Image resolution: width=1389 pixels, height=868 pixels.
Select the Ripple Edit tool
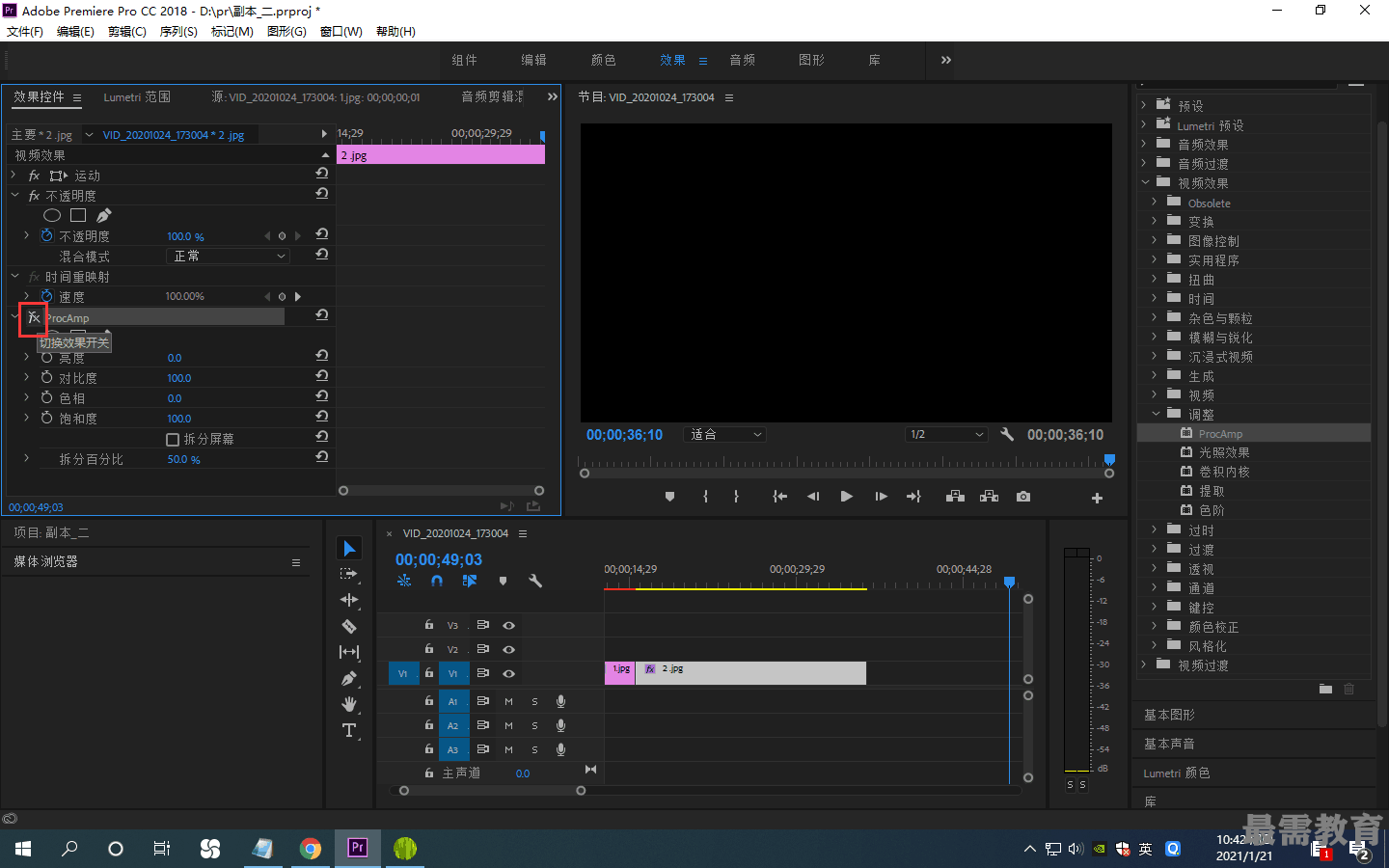tap(349, 600)
